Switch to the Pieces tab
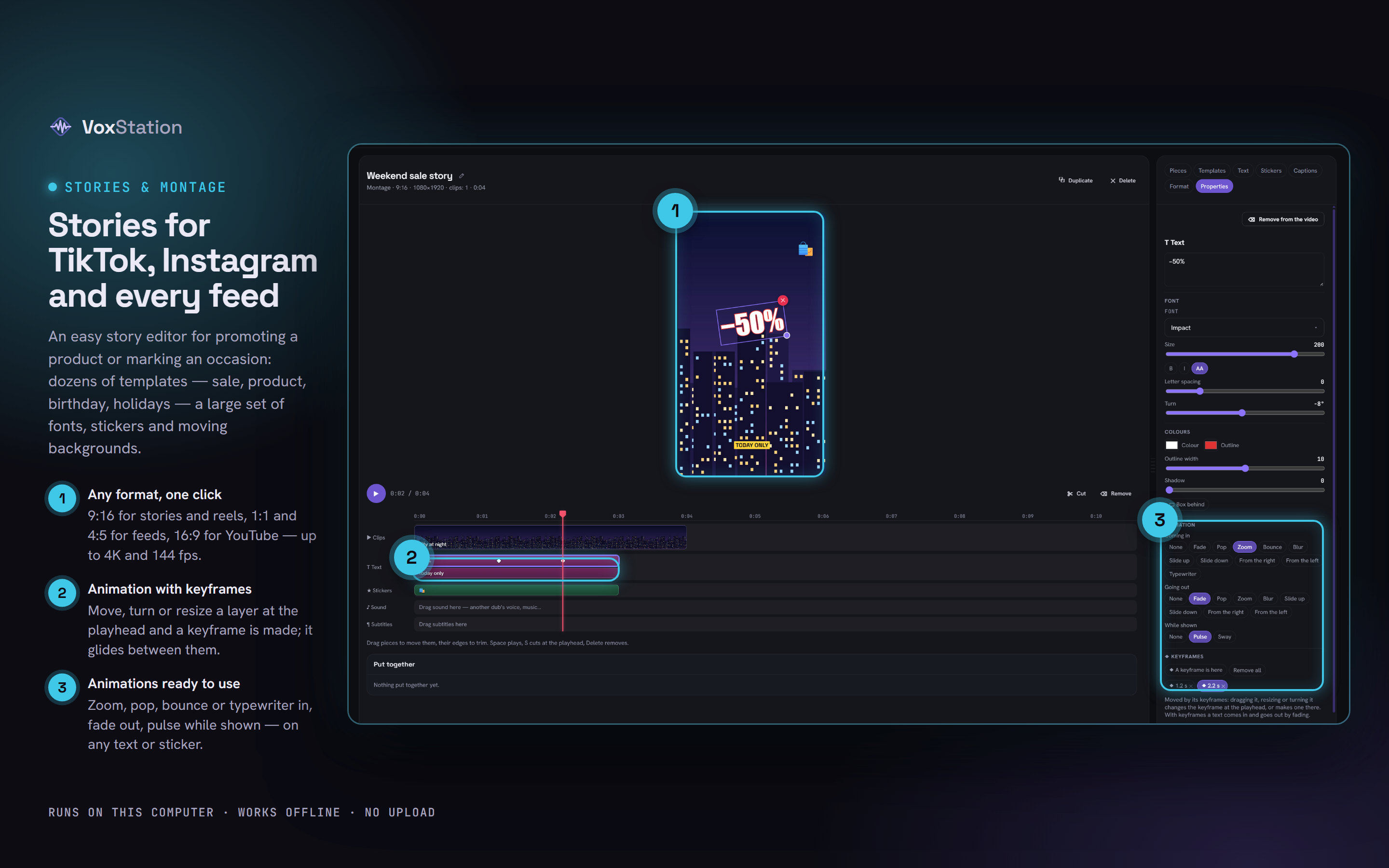 (1178, 171)
